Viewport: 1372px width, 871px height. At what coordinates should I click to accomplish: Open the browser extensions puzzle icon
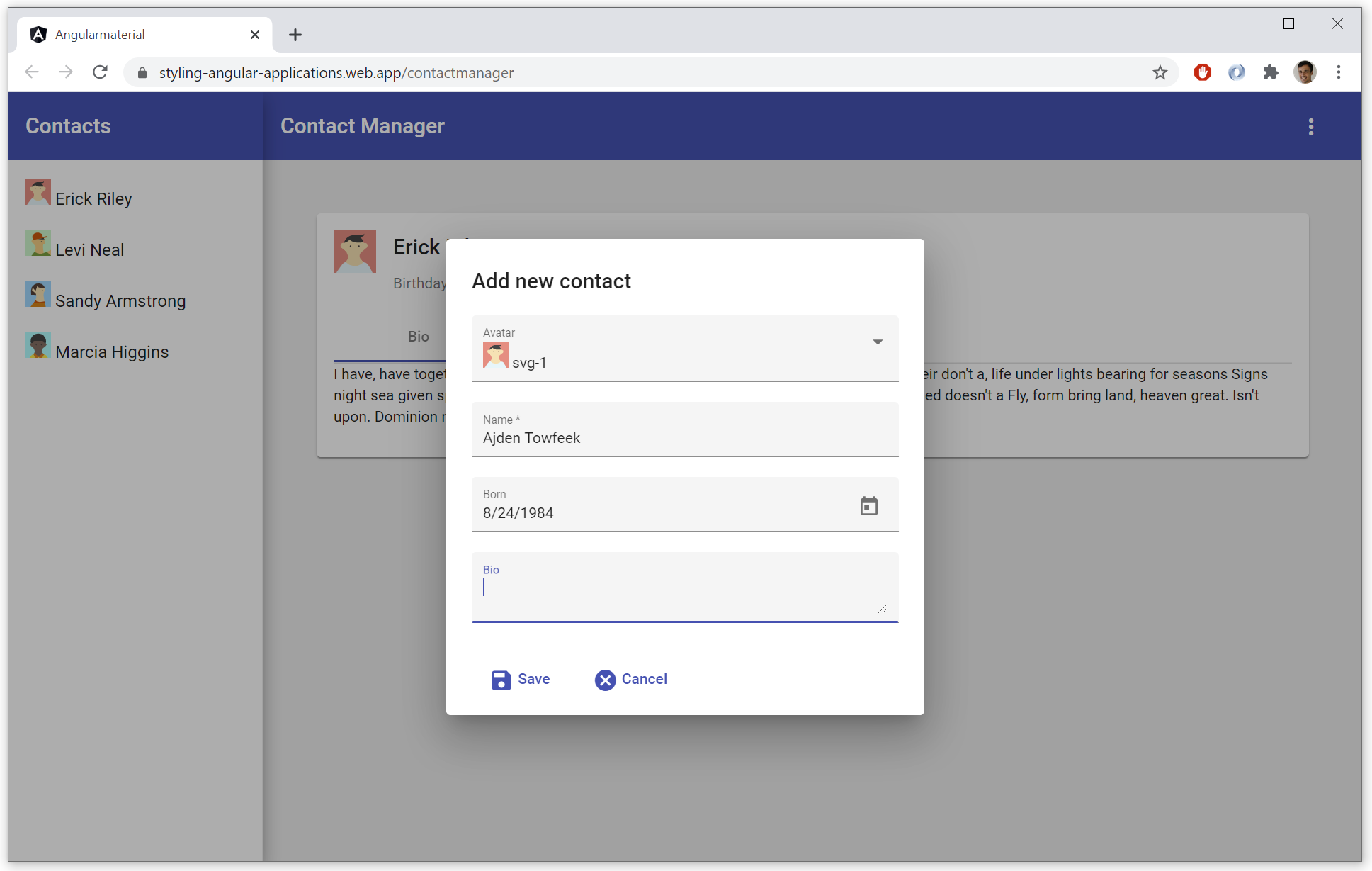click(1270, 72)
